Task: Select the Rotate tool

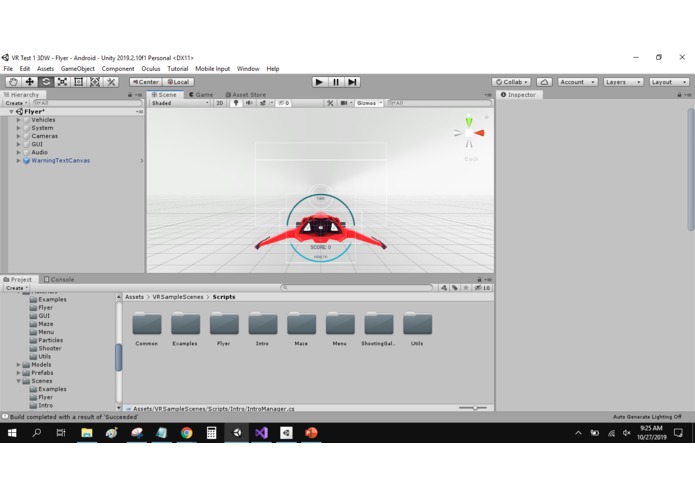Action: 46,82
